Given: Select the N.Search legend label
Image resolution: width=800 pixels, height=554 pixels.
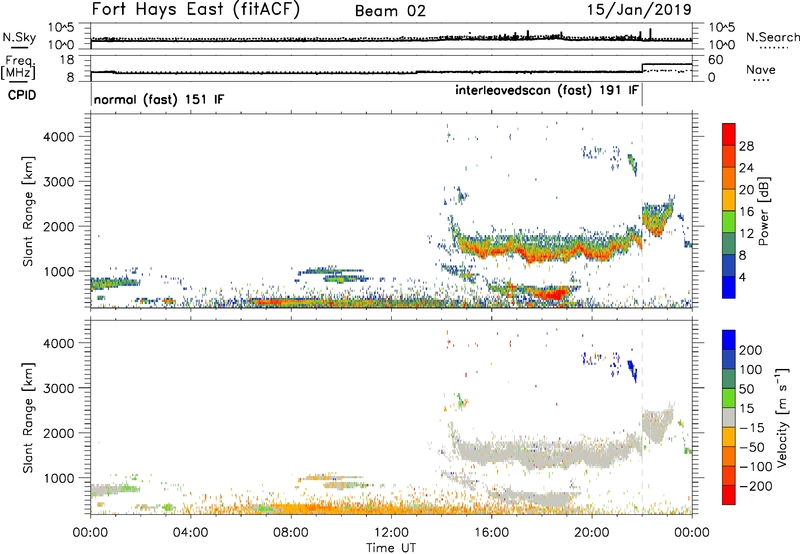Looking at the screenshot, I should tap(772, 37).
